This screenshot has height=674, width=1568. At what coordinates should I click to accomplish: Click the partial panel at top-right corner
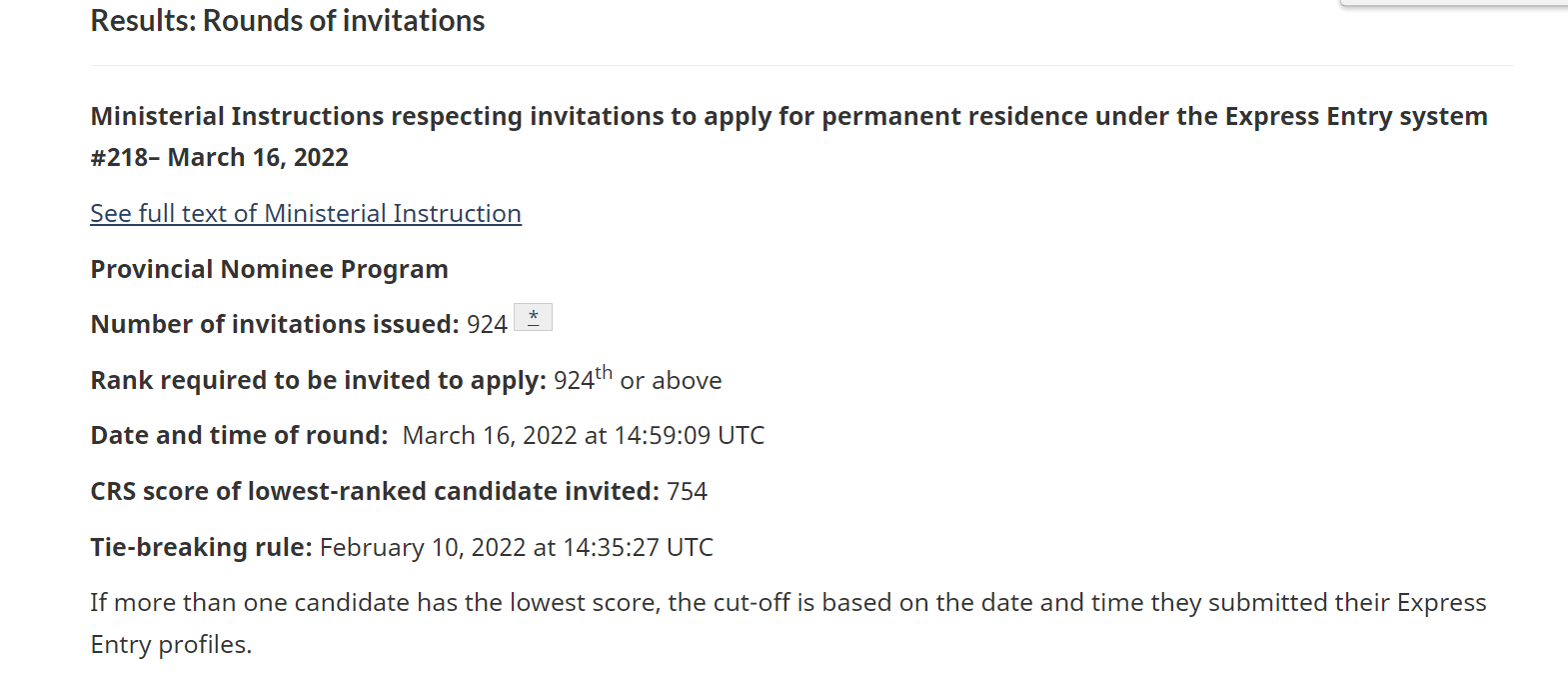click(x=1454, y=4)
